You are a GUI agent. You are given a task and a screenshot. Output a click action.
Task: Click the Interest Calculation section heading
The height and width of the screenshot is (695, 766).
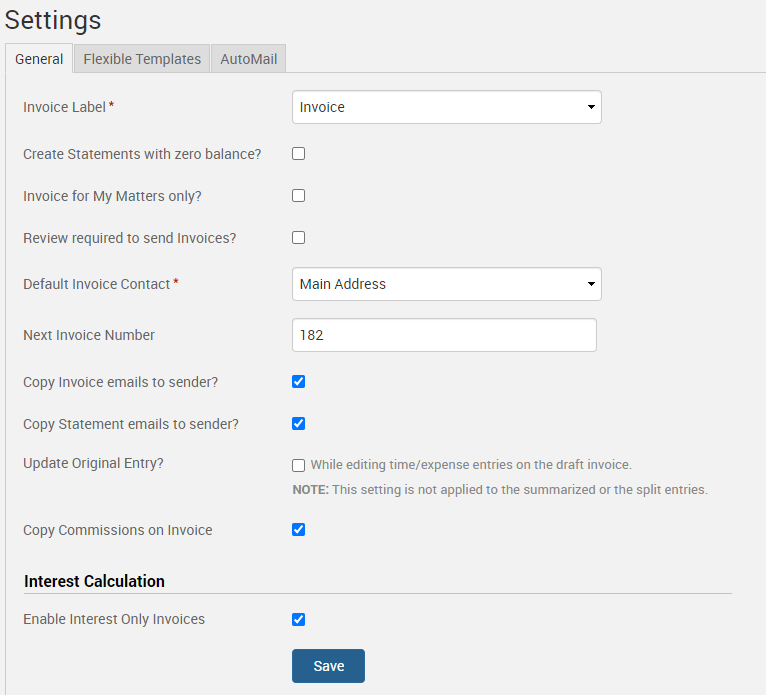94,581
